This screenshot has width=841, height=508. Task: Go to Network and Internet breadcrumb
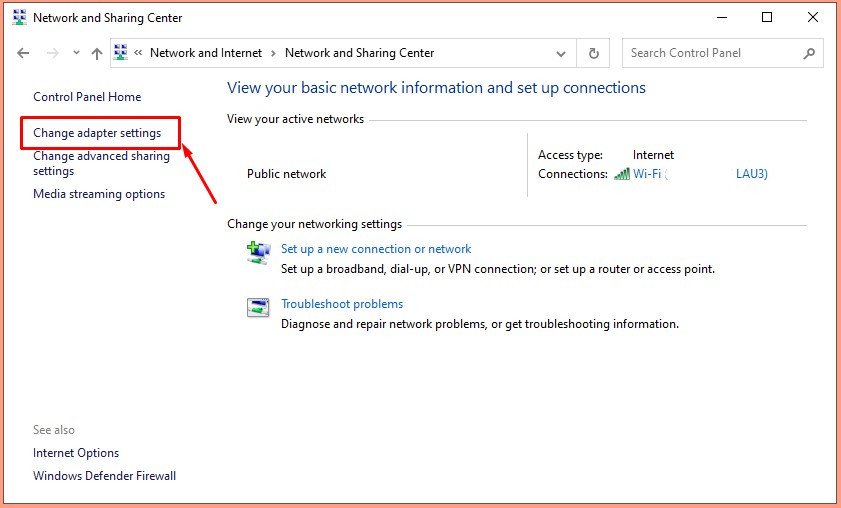[206, 53]
